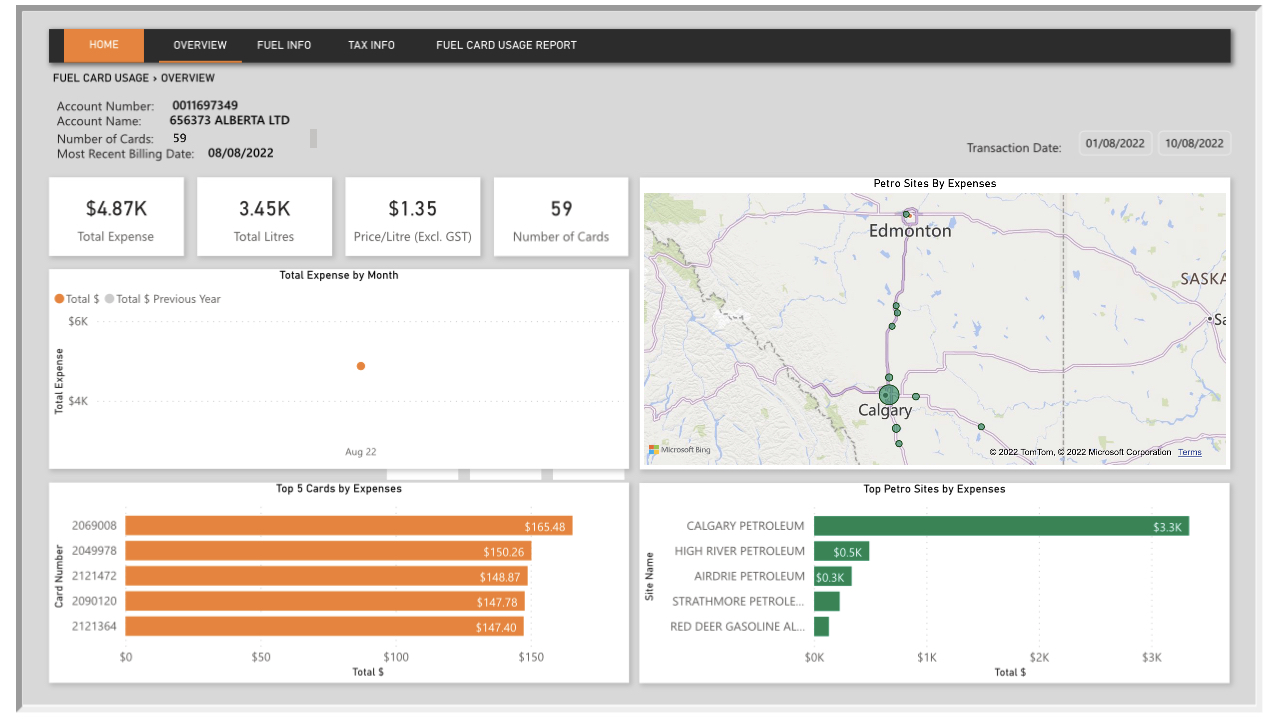Select the AIRDRIE PETROLEUM bar
Viewport: 1284px width, 727px height.
pyautogui.click(x=832, y=576)
